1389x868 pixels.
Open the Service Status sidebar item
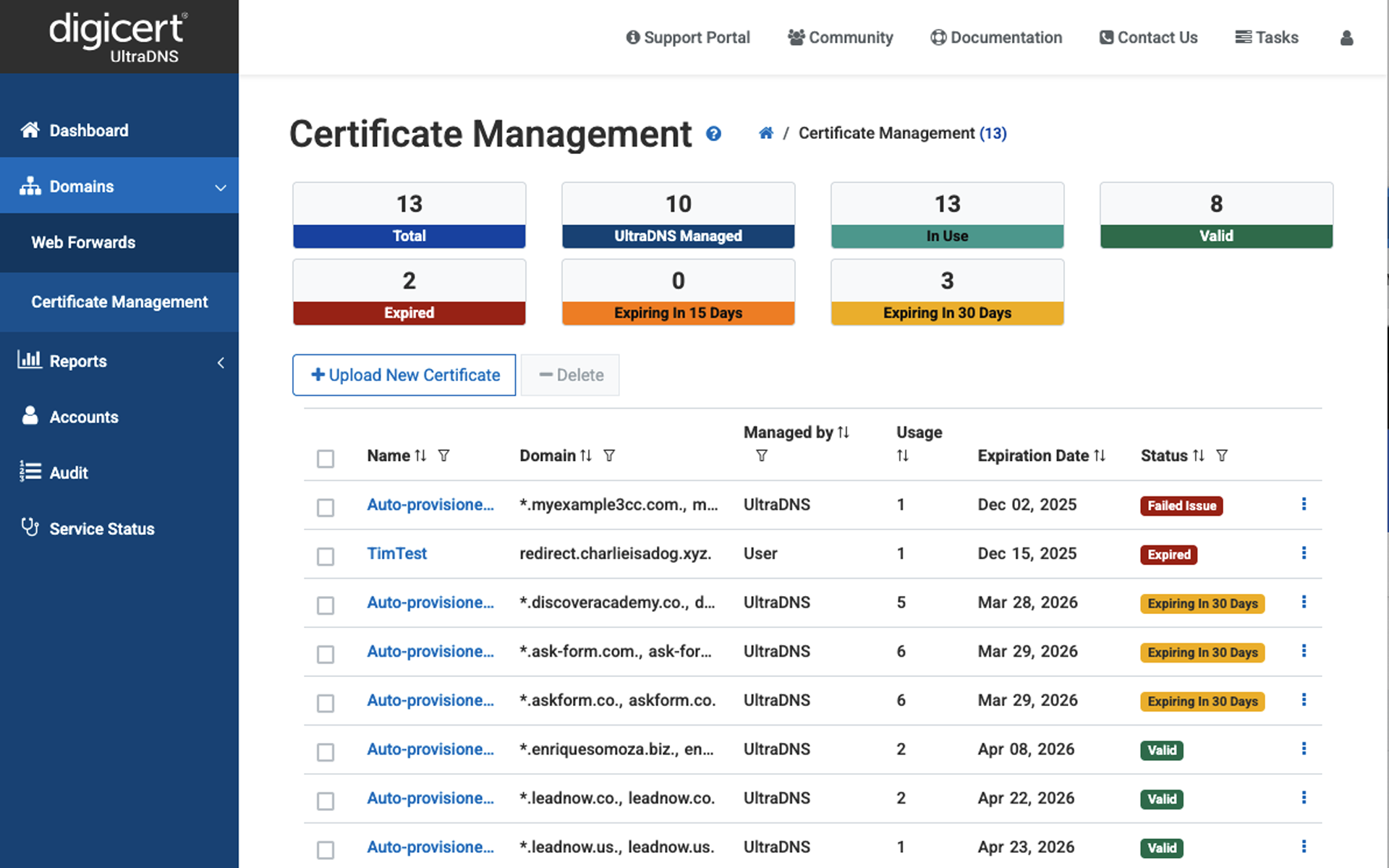click(119, 529)
